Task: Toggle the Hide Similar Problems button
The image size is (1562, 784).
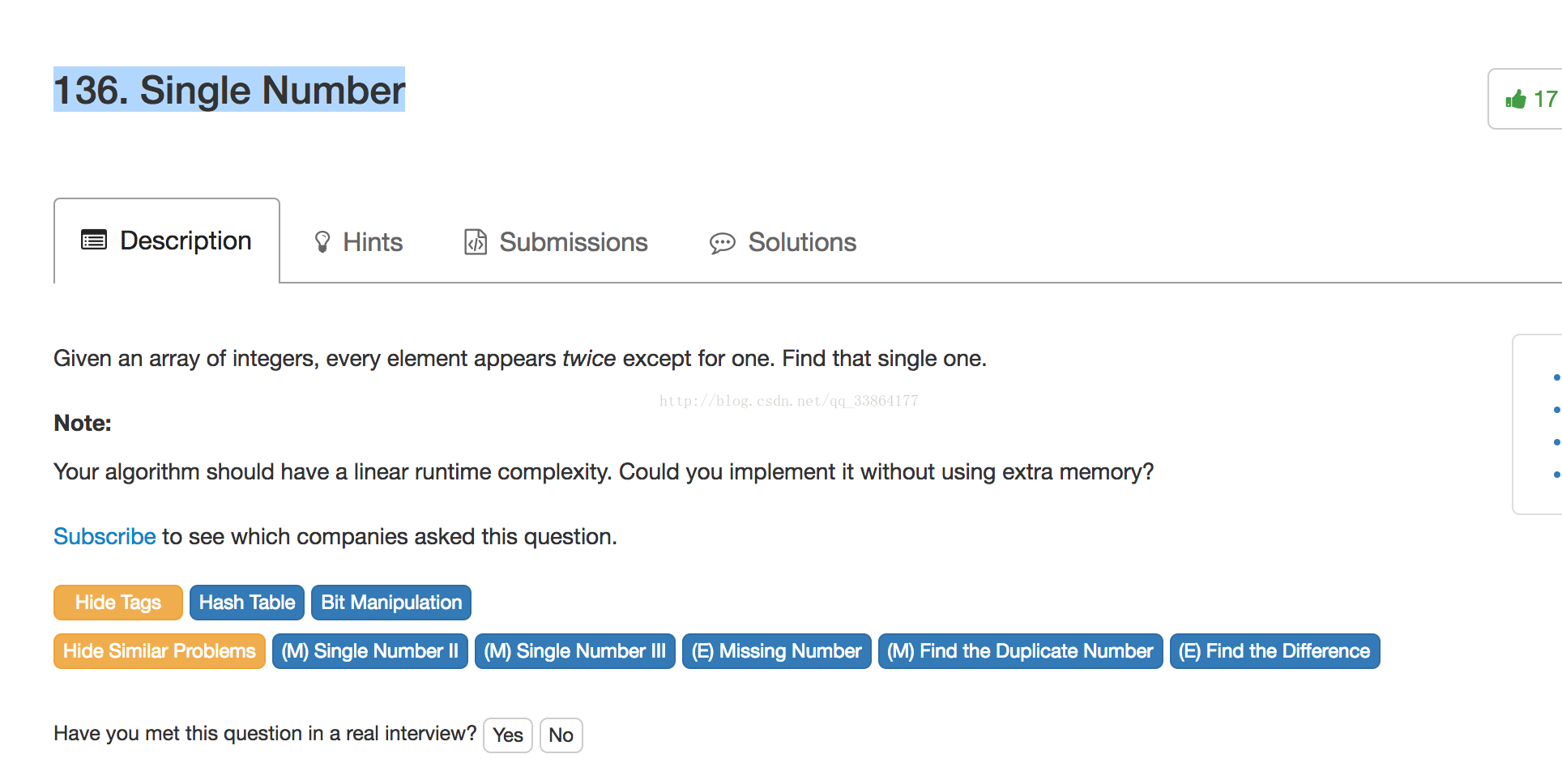Action: pyautogui.click(x=160, y=651)
